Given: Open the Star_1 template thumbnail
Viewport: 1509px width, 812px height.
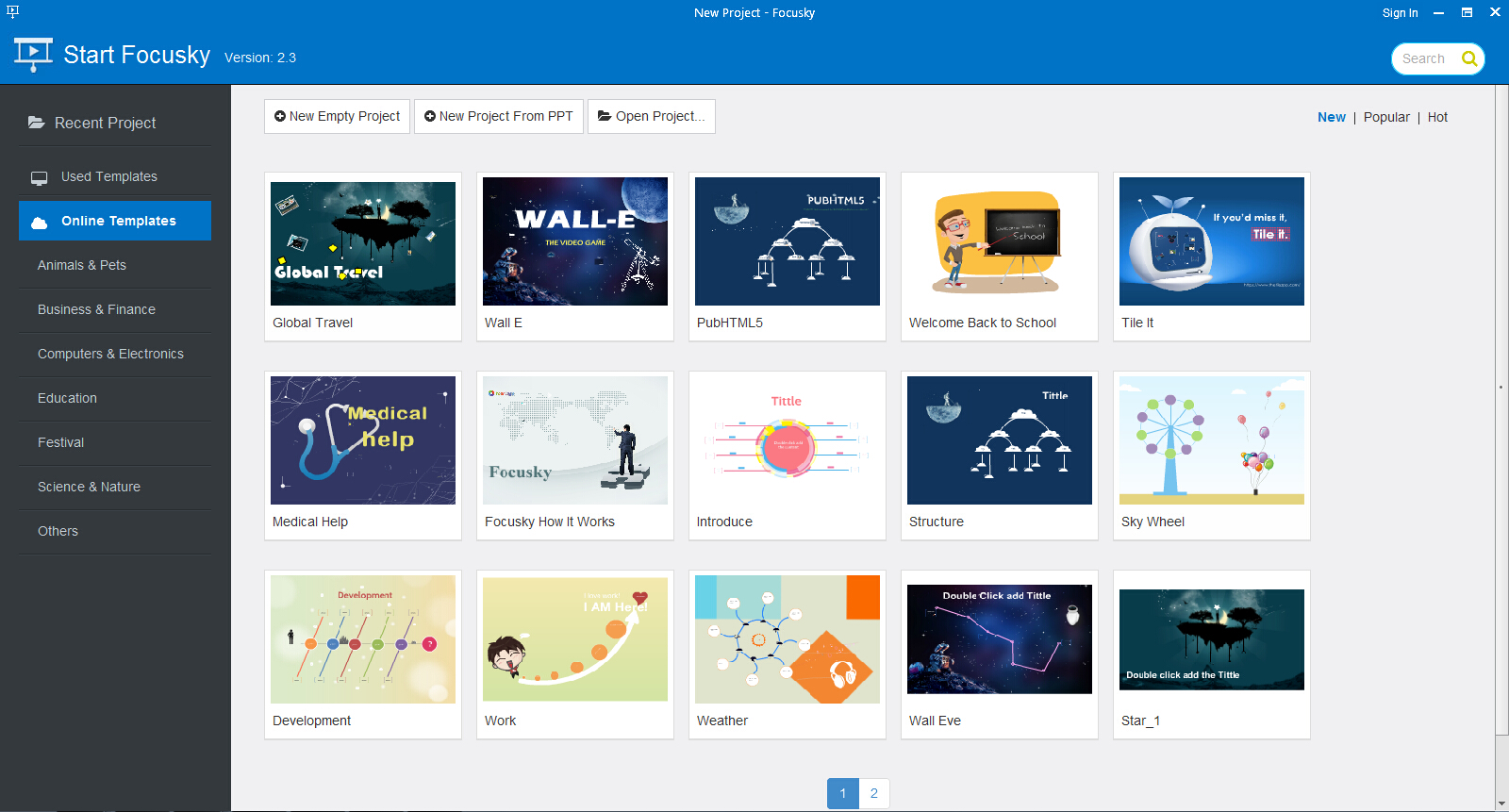Looking at the screenshot, I should point(1212,639).
